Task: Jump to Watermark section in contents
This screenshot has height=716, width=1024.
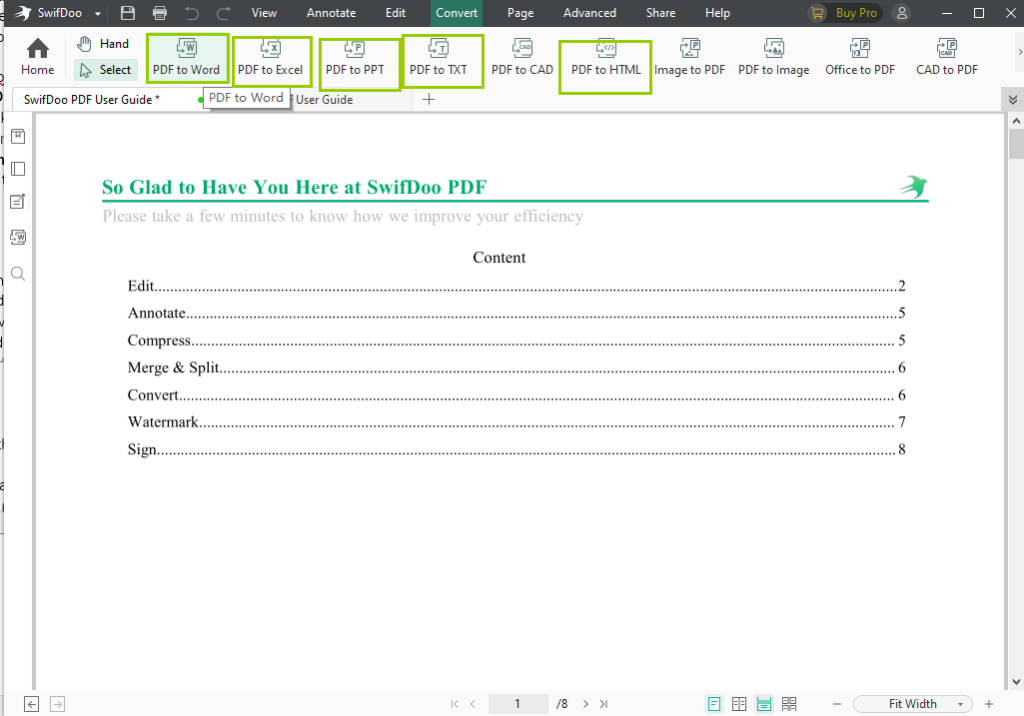Action: coord(516,422)
